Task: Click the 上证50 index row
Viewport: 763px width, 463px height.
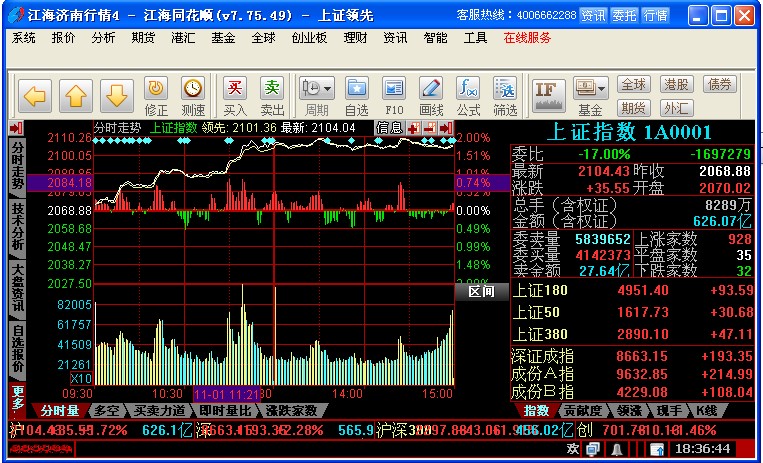Action: 632,312
